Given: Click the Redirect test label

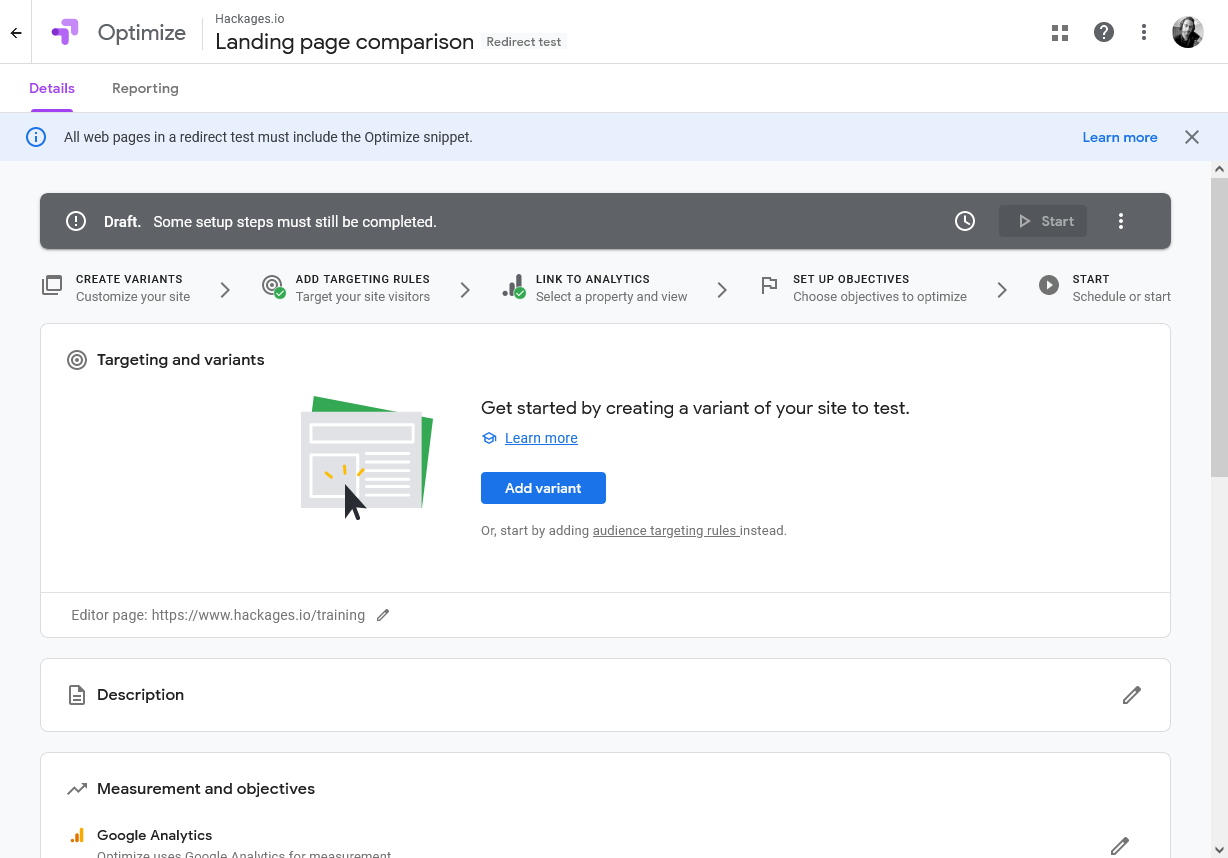Looking at the screenshot, I should [524, 42].
